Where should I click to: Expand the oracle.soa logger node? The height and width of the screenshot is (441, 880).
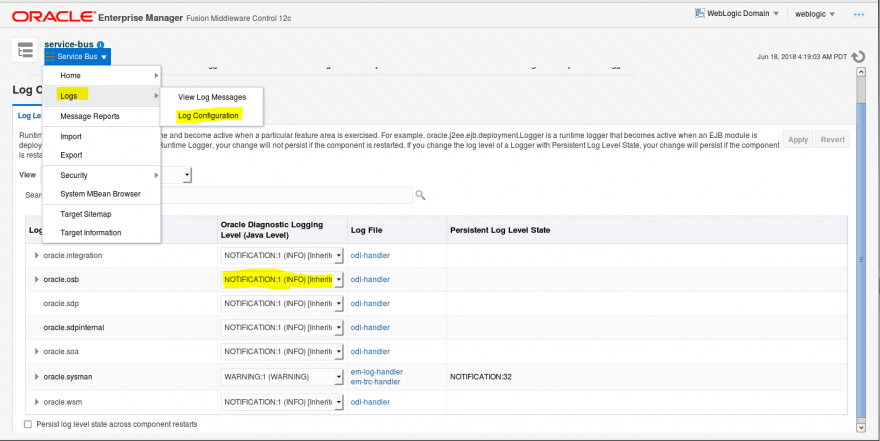tap(37, 351)
